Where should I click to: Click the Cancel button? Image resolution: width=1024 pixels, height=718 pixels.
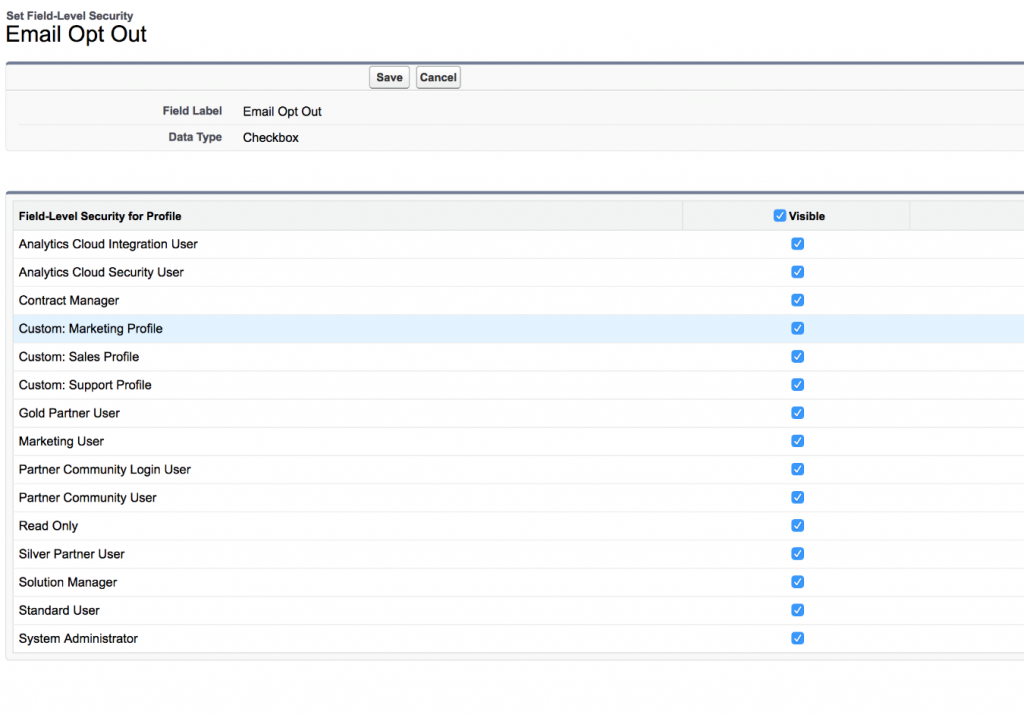(x=438, y=78)
